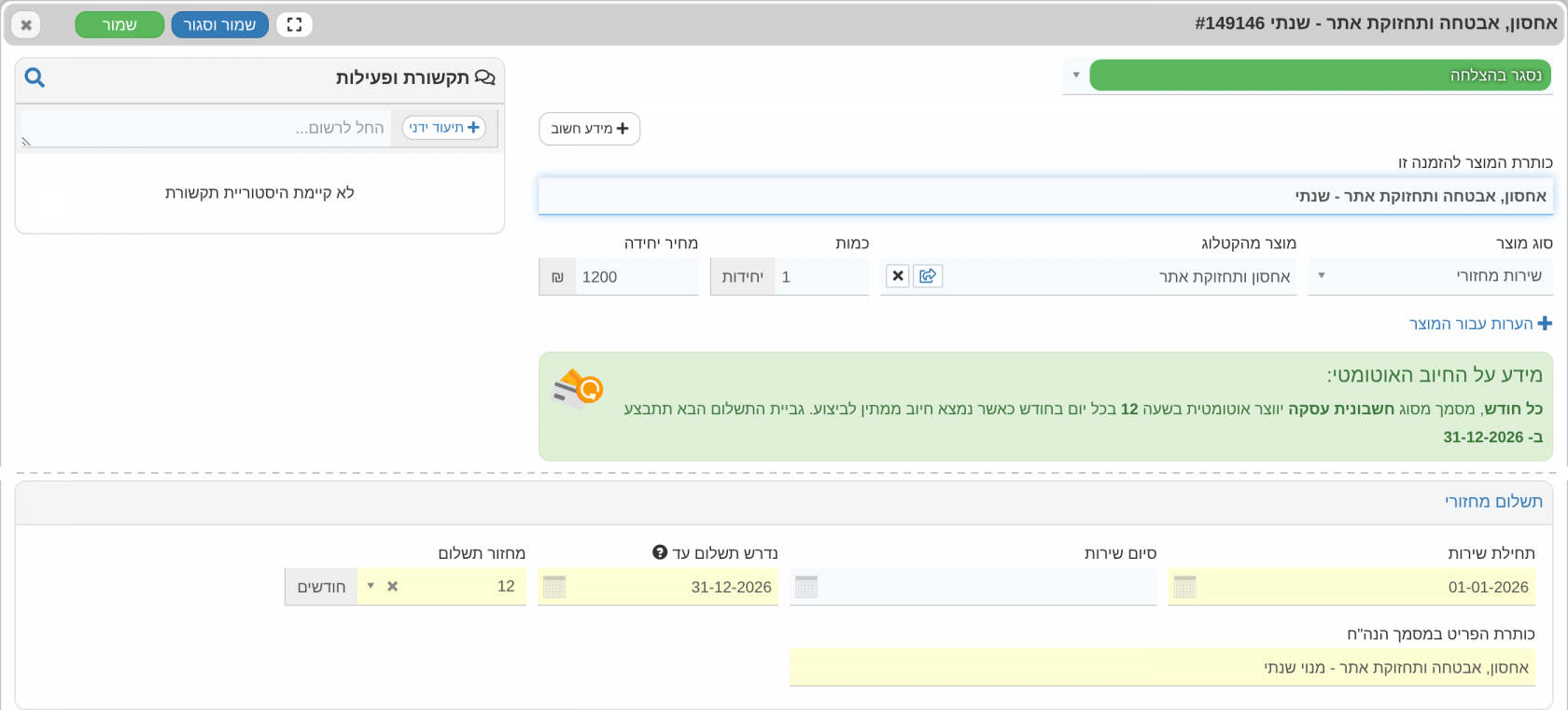Click the שמור button
This screenshot has width=1568, height=710.
tap(119, 24)
